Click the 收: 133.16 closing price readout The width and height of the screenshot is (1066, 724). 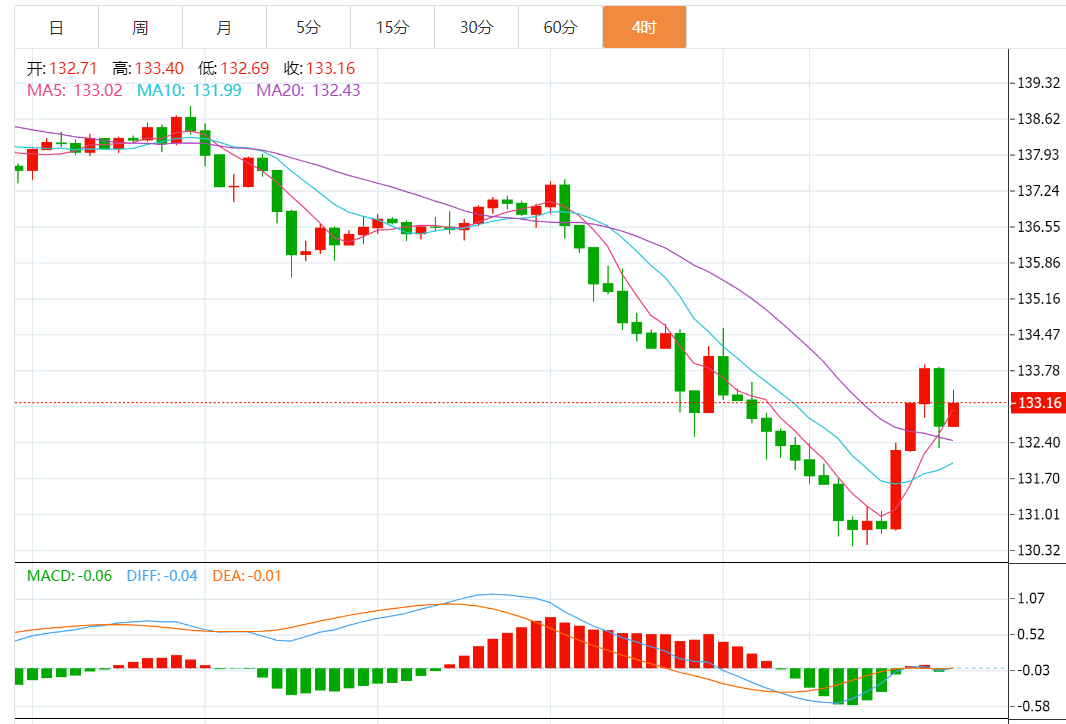tap(319, 69)
